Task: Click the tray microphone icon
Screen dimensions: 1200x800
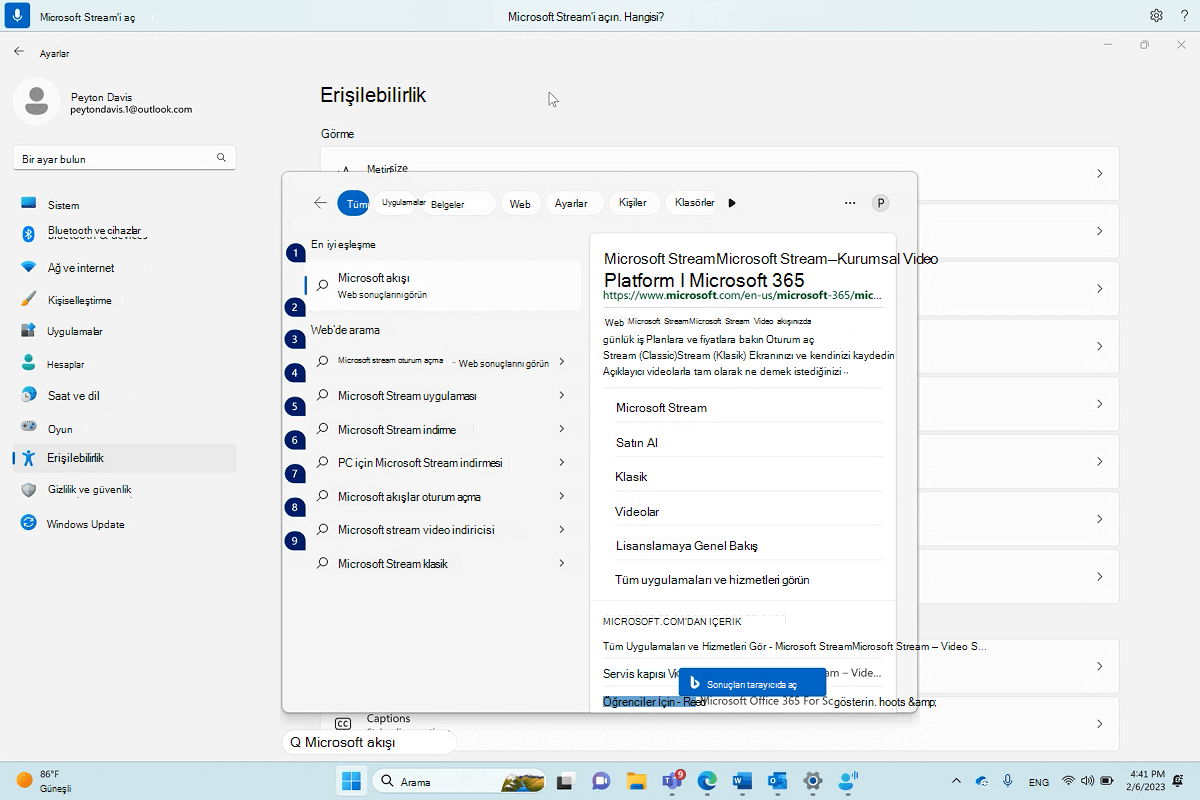Action: [1007, 780]
